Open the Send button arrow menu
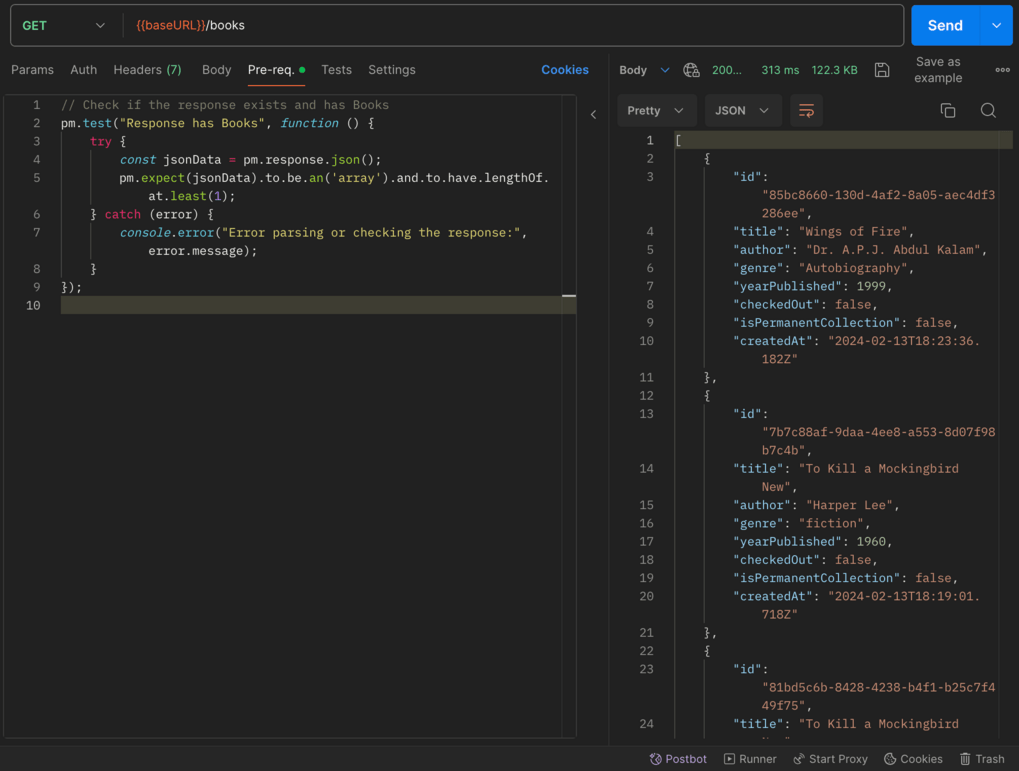1019x771 pixels. (996, 26)
